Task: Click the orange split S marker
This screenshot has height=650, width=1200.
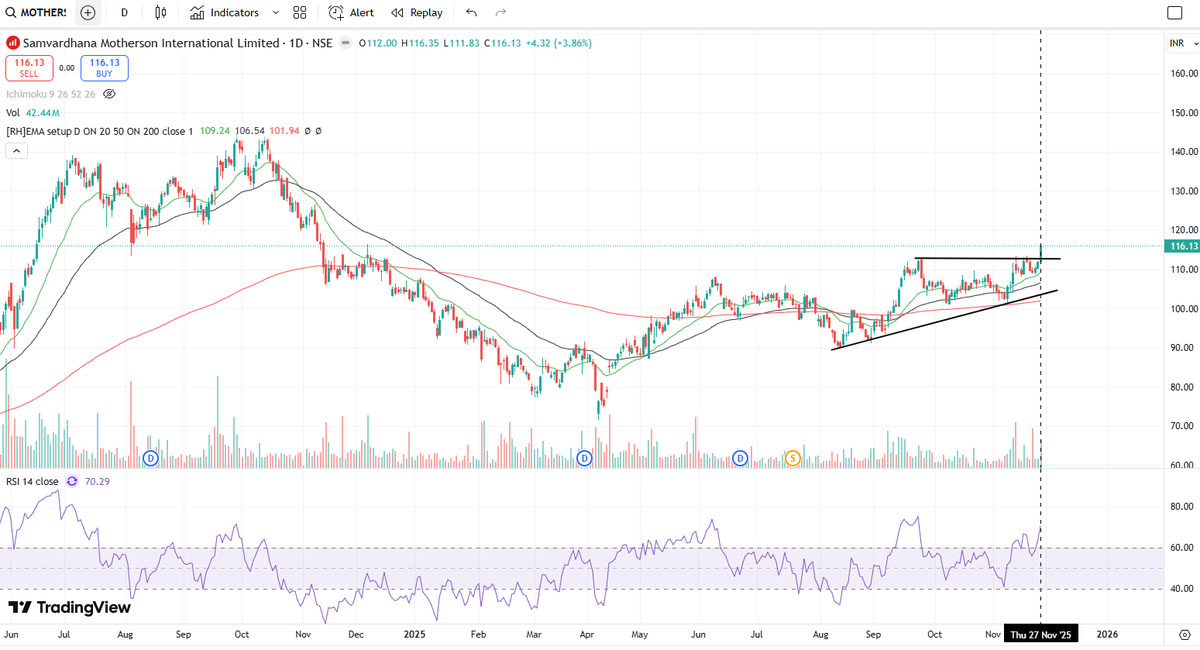Action: 793,458
